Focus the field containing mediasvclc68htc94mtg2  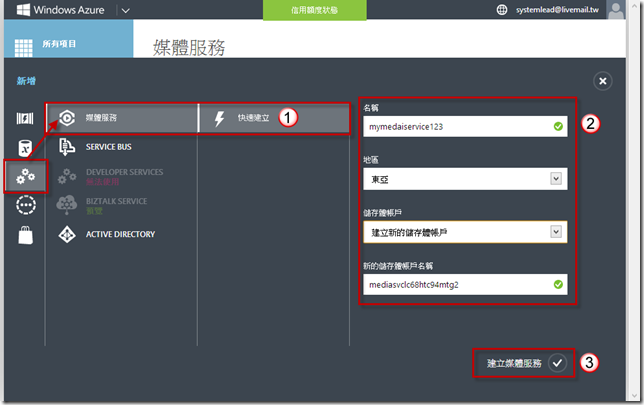(465, 285)
